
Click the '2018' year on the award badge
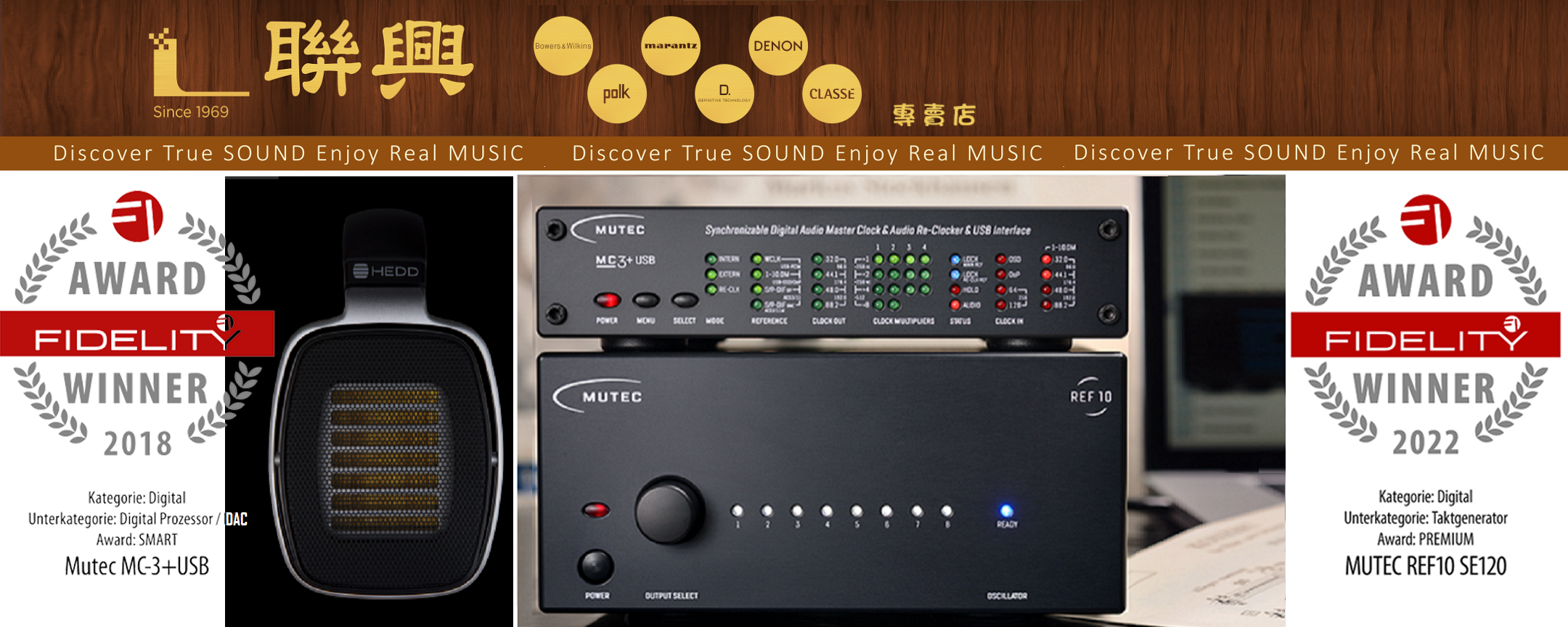tap(137, 443)
